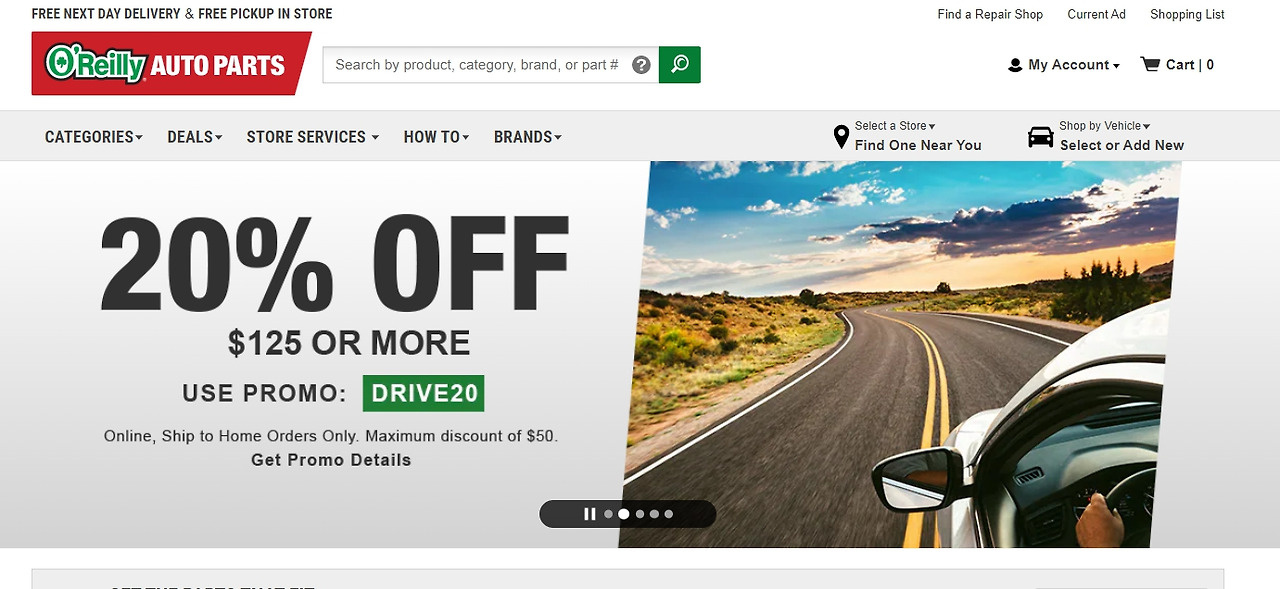Click the green search magnifier button

coord(680,64)
